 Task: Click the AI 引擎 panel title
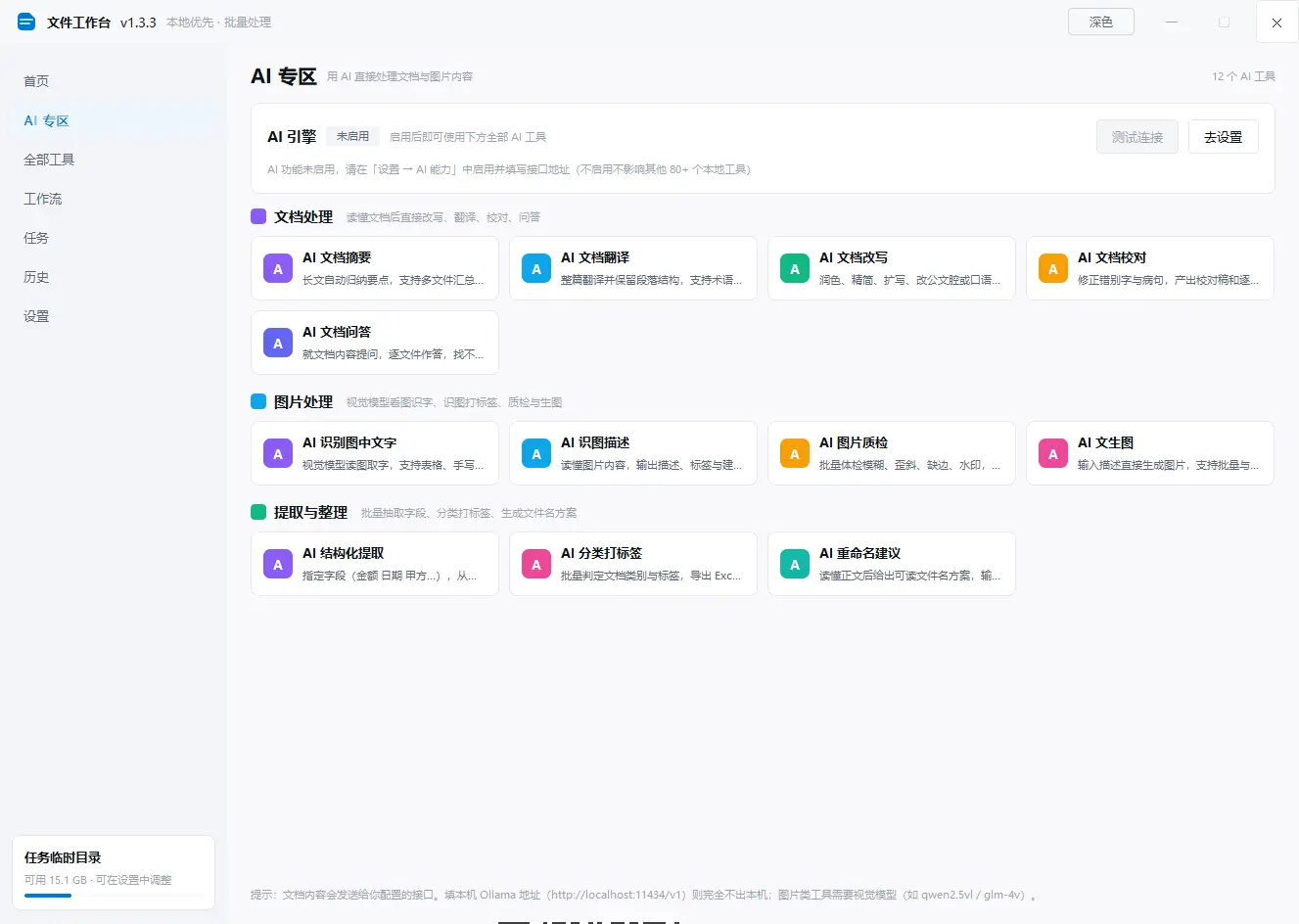click(x=292, y=137)
